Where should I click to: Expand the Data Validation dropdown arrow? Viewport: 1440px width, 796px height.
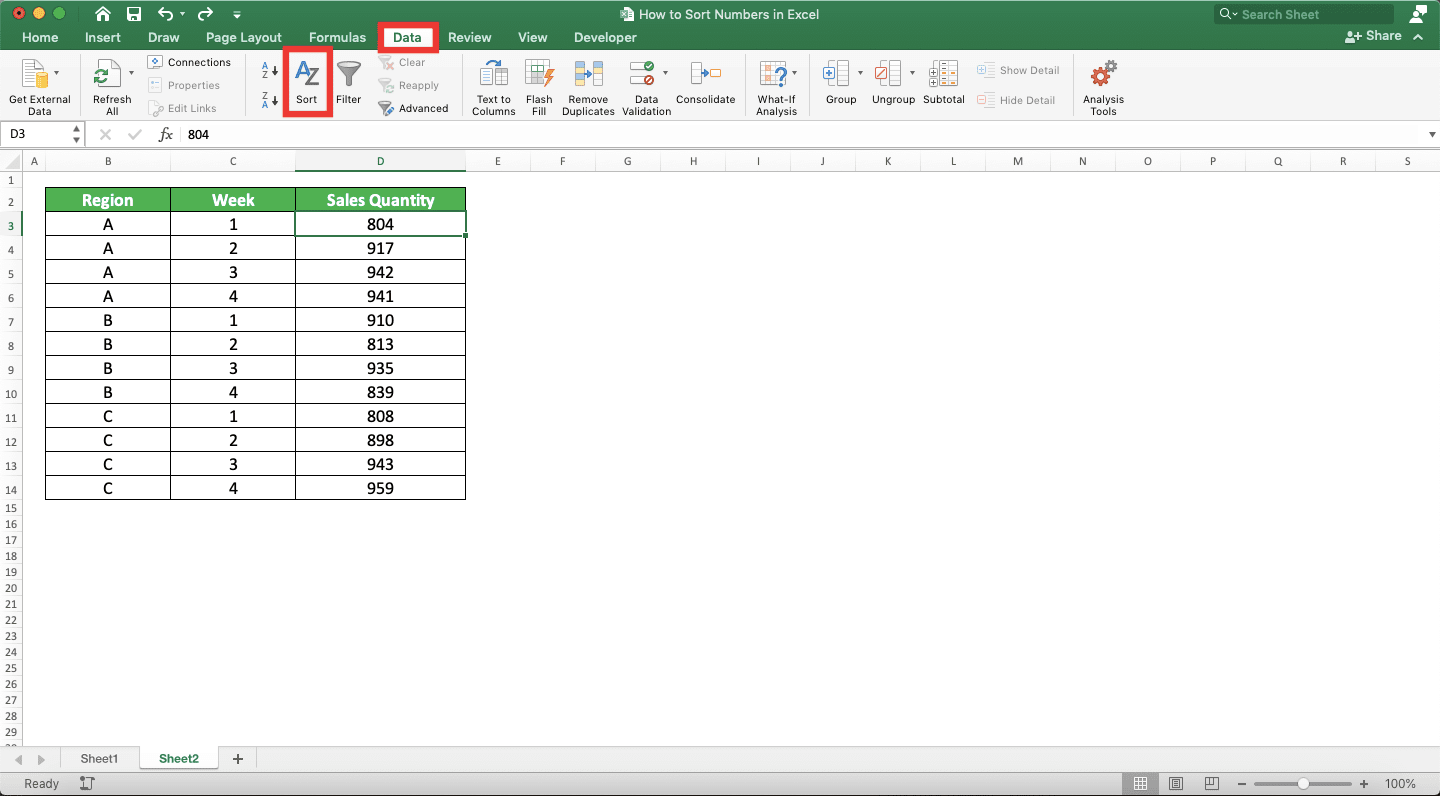(x=665, y=73)
